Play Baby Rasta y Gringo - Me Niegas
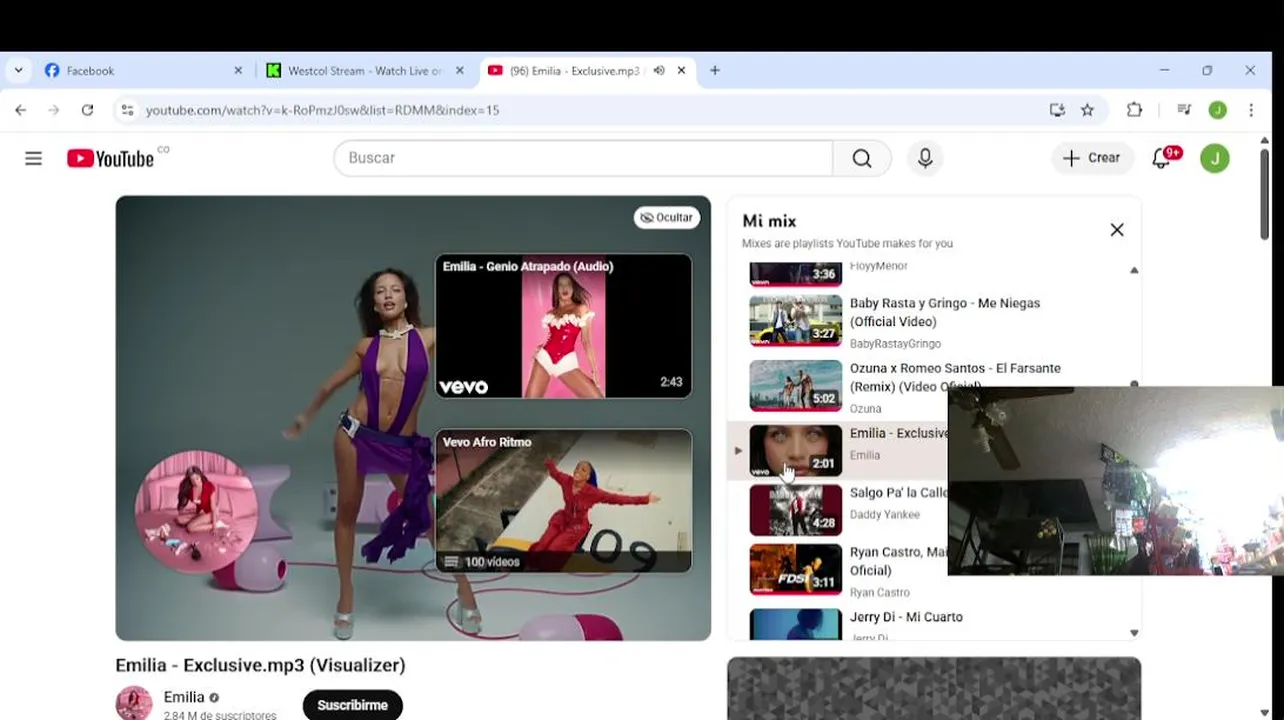The image size is (1284, 720). [x=945, y=312]
